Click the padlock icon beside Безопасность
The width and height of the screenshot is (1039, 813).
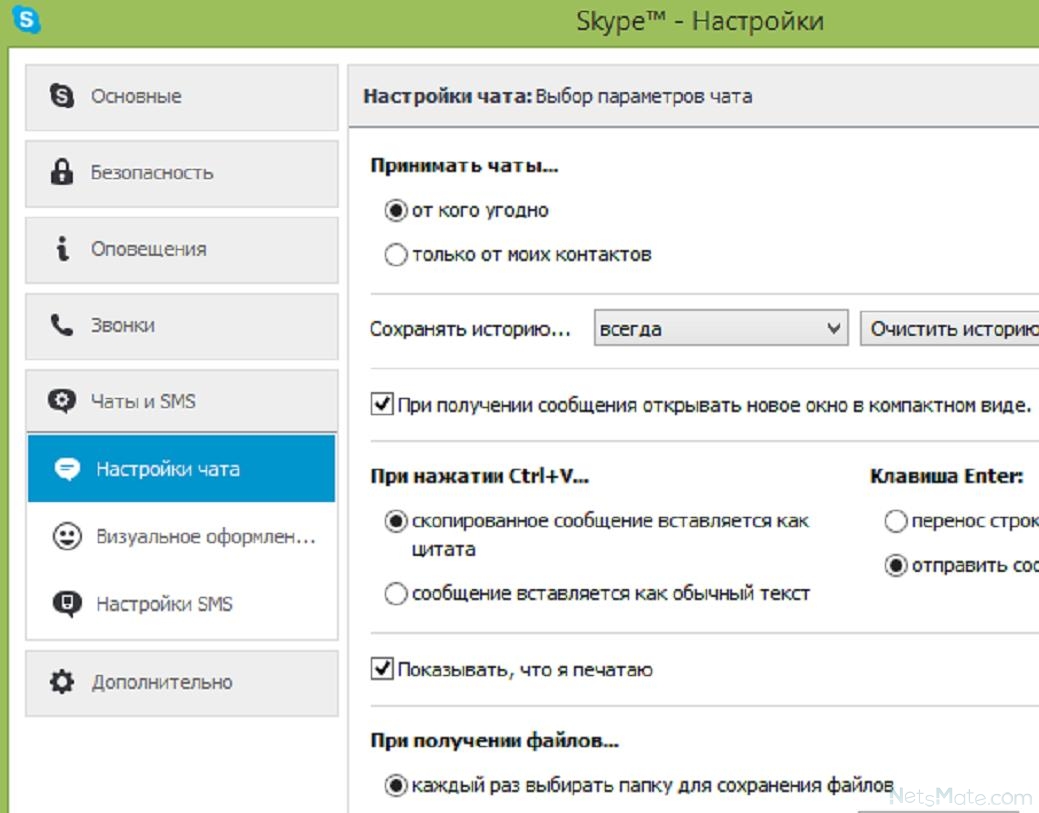[x=62, y=172]
